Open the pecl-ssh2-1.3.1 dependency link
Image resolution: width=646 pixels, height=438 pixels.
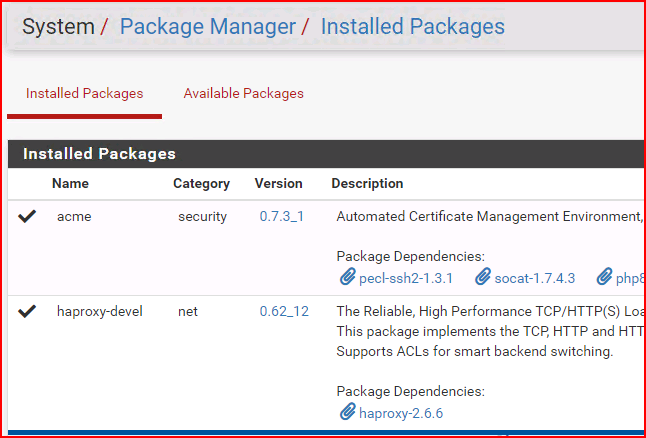[406, 279]
